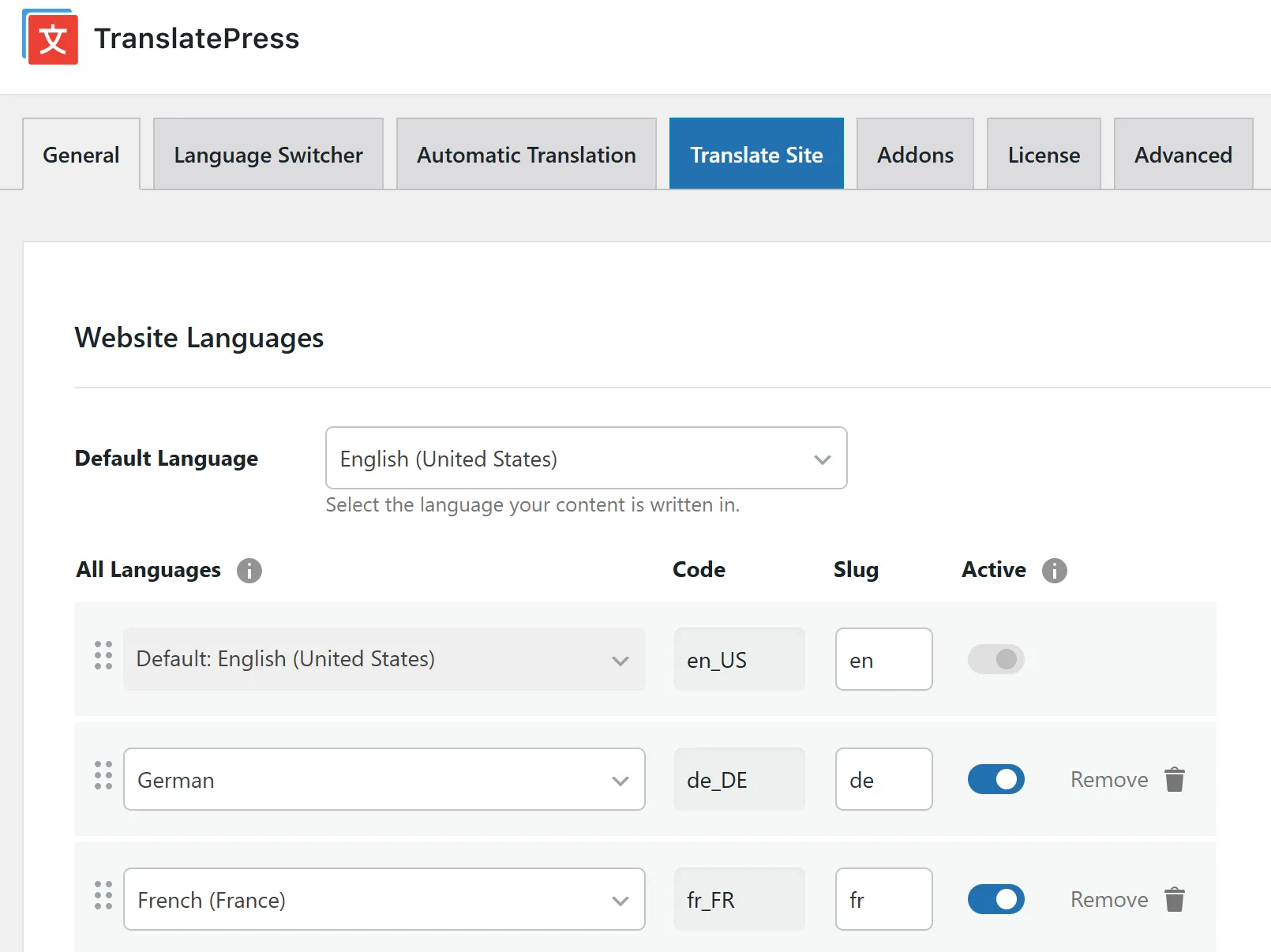The width and height of the screenshot is (1271, 952).
Task: Expand the German language dropdown
Action: tap(384, 780)
